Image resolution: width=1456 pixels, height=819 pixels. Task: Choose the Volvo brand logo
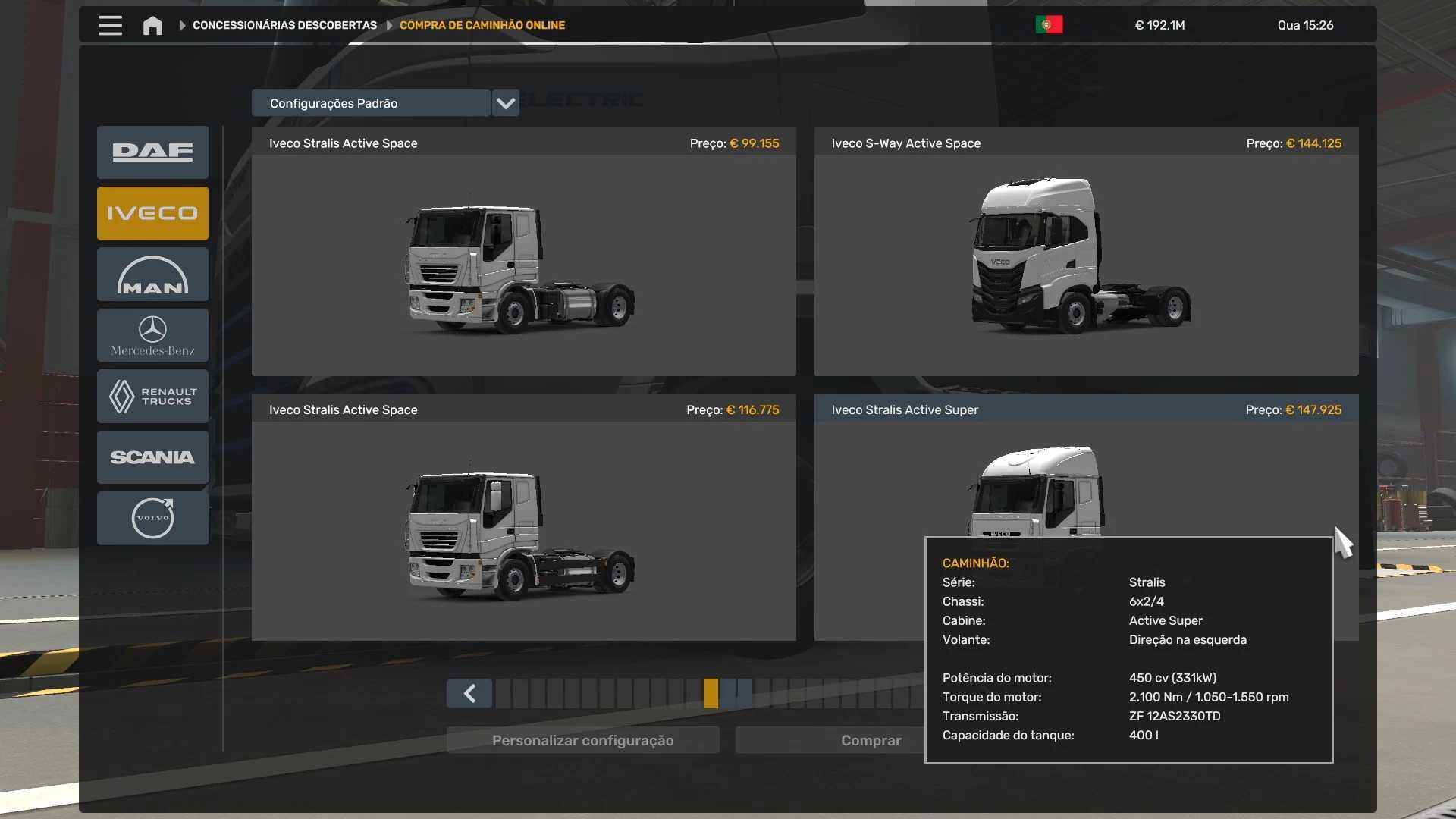(x=152, y=518)
